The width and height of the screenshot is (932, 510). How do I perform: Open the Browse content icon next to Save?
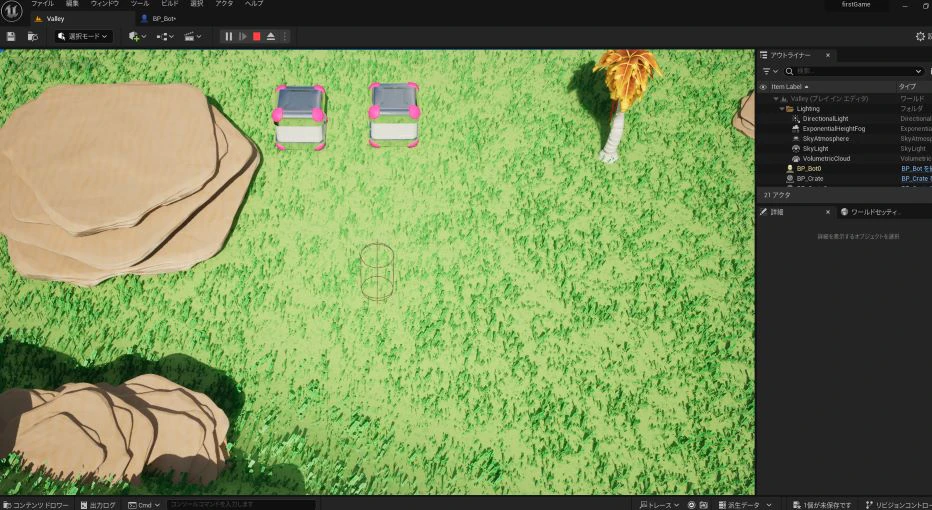(x=33, y=37)
